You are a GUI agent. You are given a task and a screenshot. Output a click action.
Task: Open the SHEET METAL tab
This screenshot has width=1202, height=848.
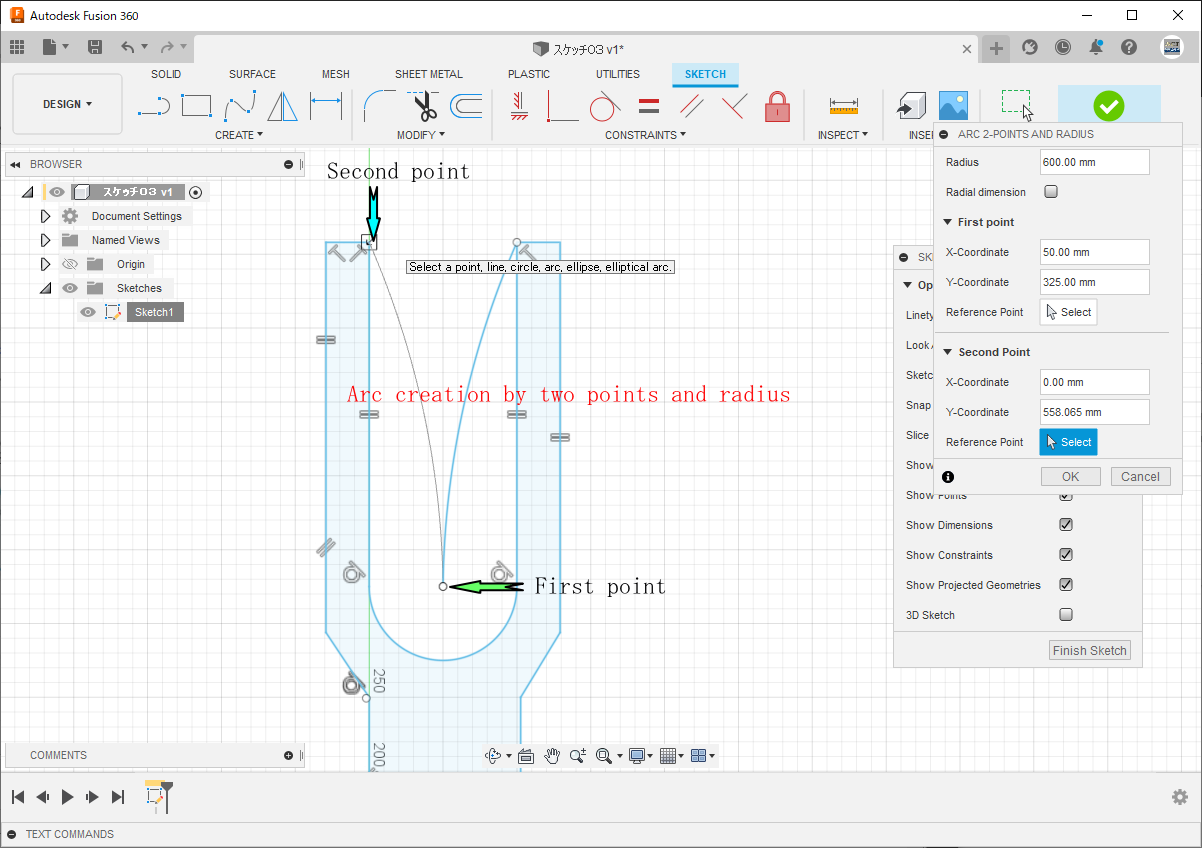(x=428, y=74)
